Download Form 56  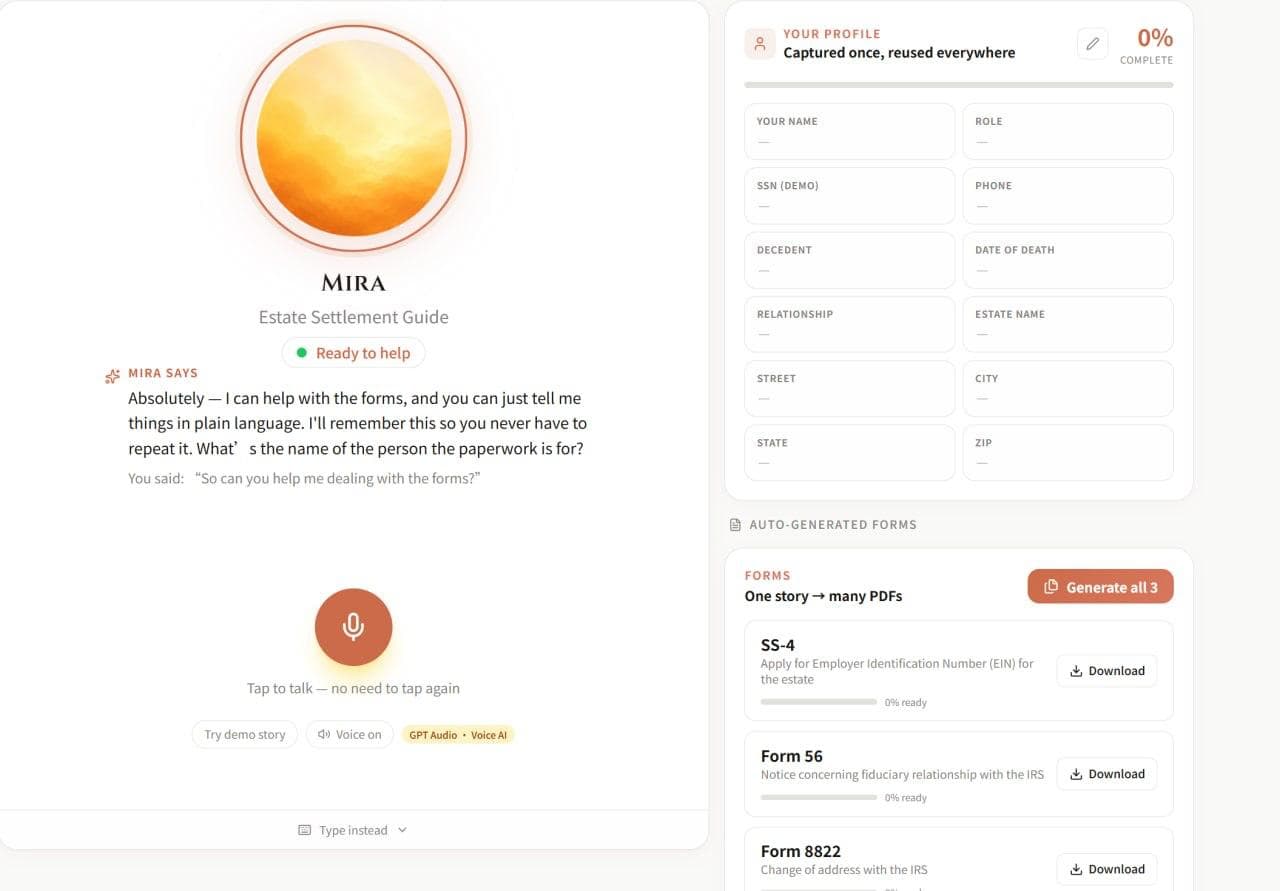1107,774
